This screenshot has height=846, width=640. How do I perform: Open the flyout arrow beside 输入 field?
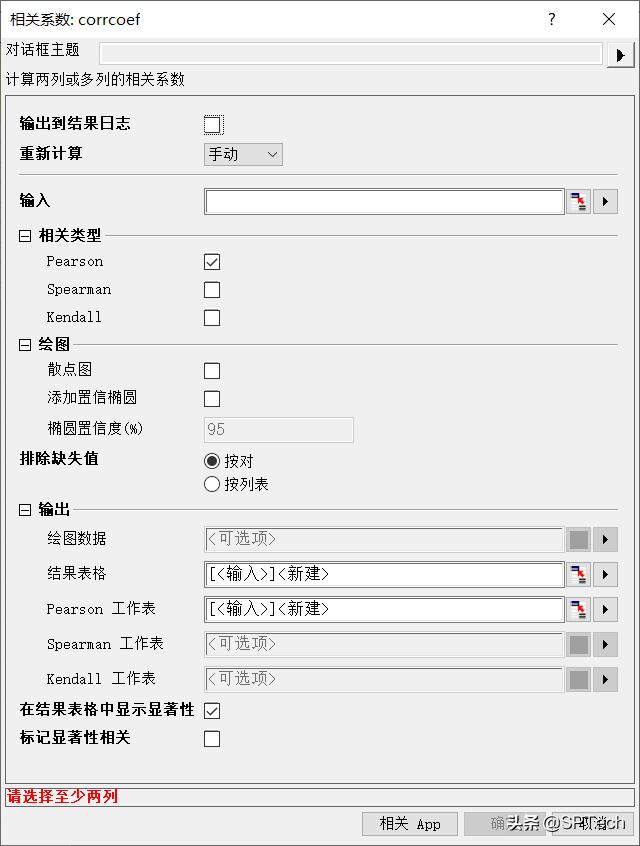[x=605, y=202]
